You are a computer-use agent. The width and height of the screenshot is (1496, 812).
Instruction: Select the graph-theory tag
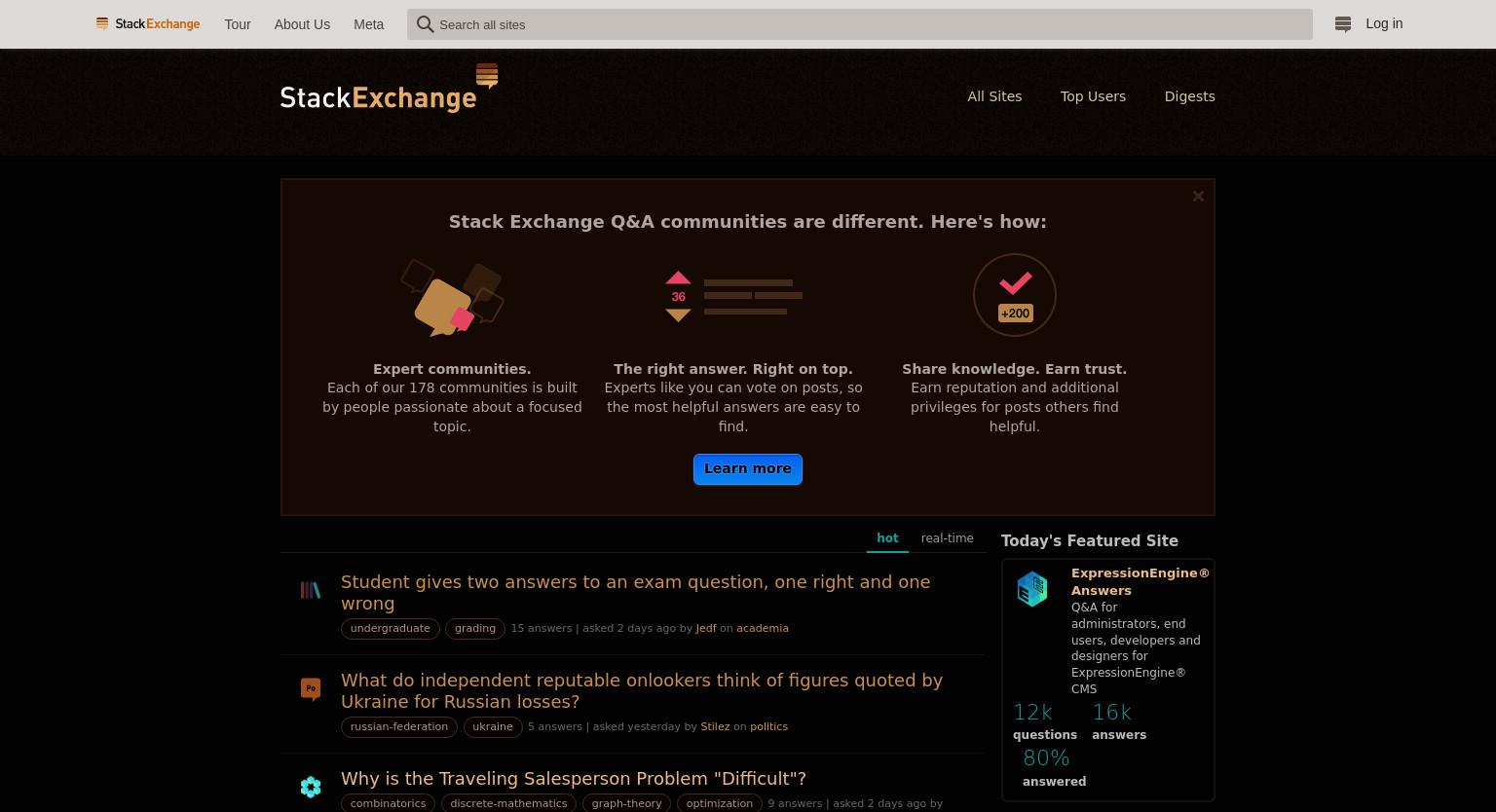pyautogui.click(x=626, y=803)
